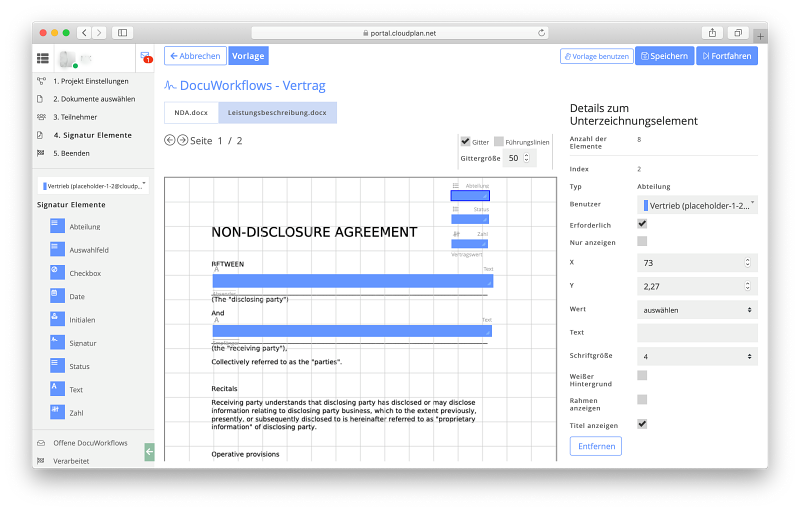
Task: Toggle the Rahmen anzeigen checkbox
Action: [642, 399]
